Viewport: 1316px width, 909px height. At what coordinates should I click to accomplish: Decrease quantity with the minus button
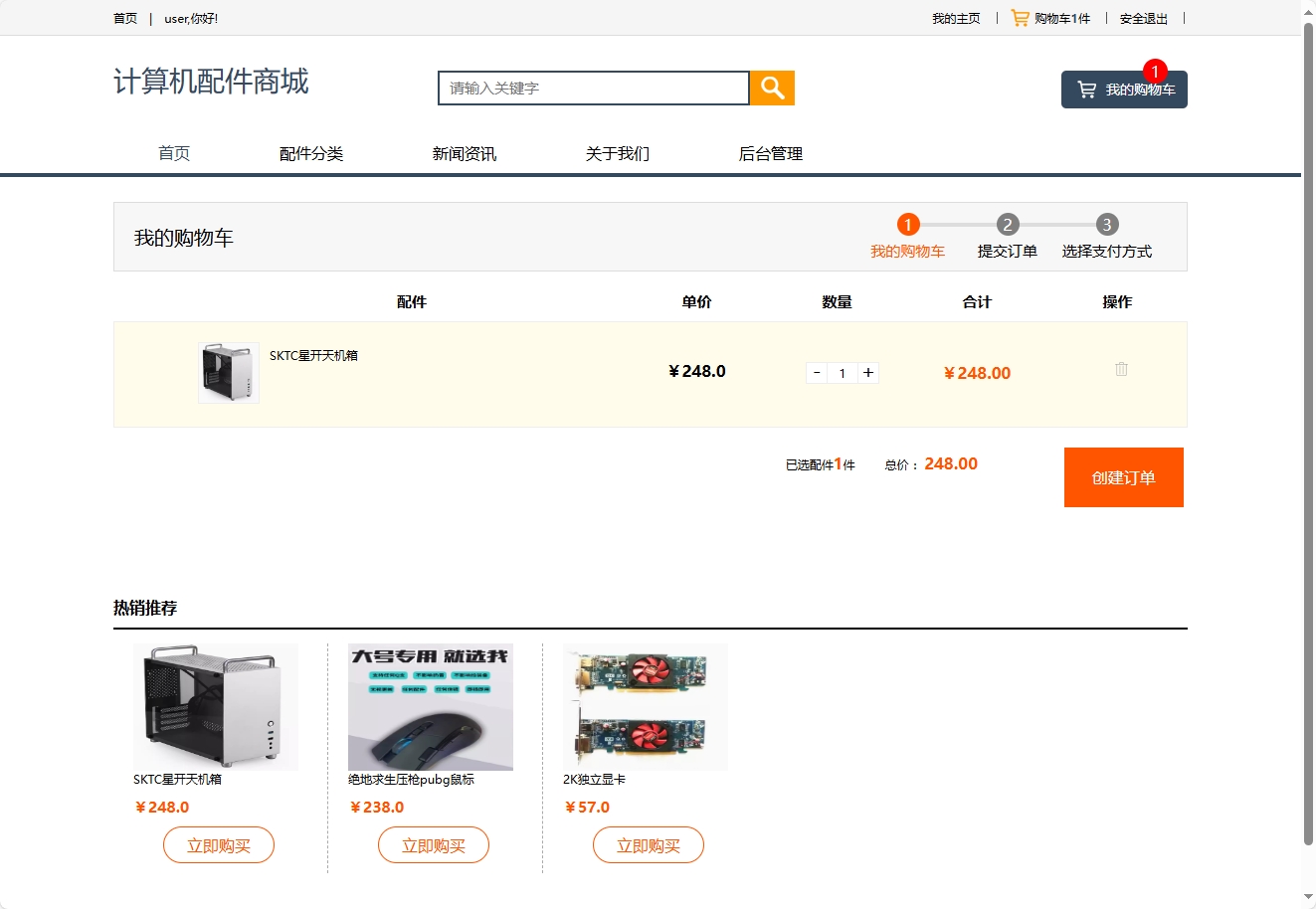click(816, 372)
